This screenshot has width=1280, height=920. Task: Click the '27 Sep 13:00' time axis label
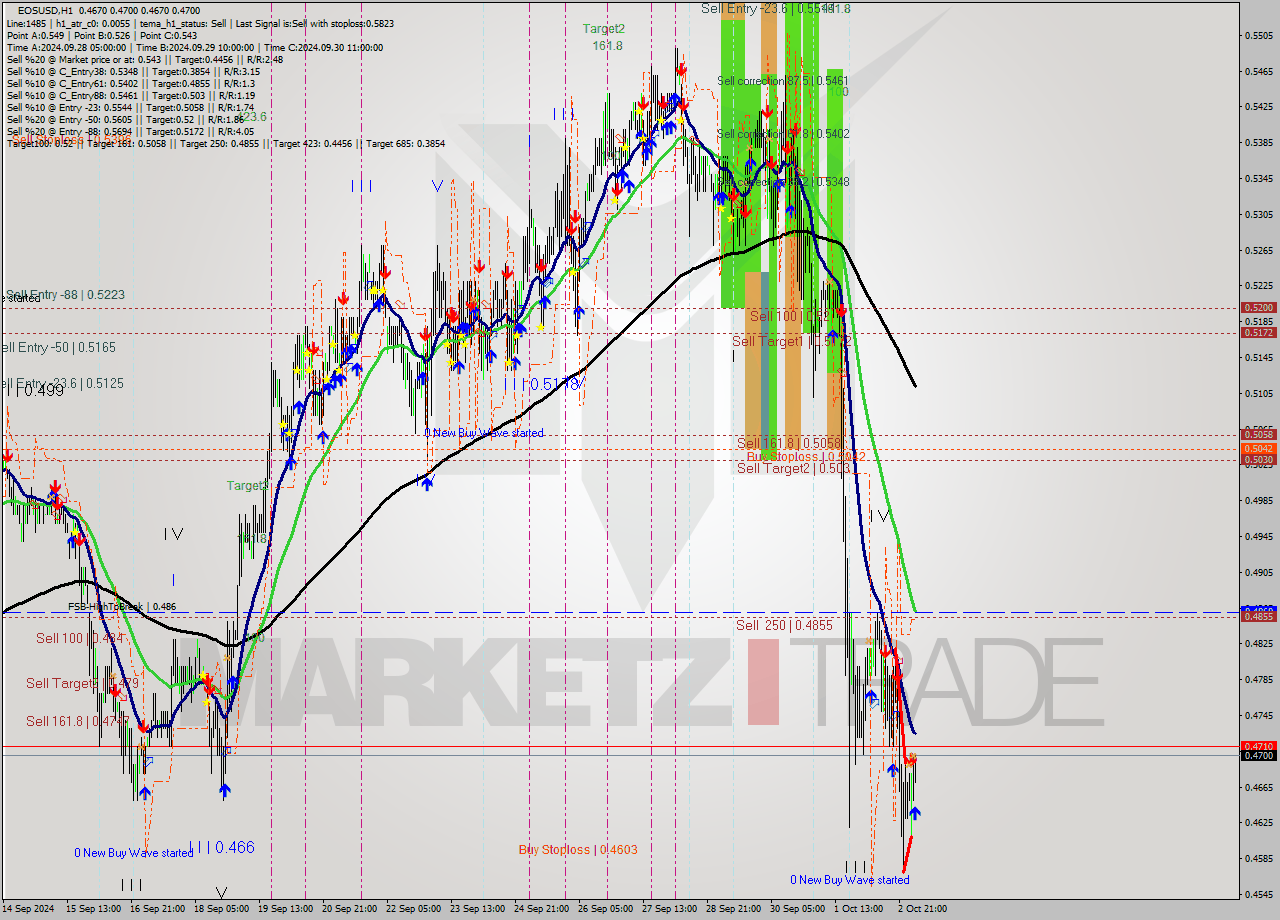pos(671,909)
